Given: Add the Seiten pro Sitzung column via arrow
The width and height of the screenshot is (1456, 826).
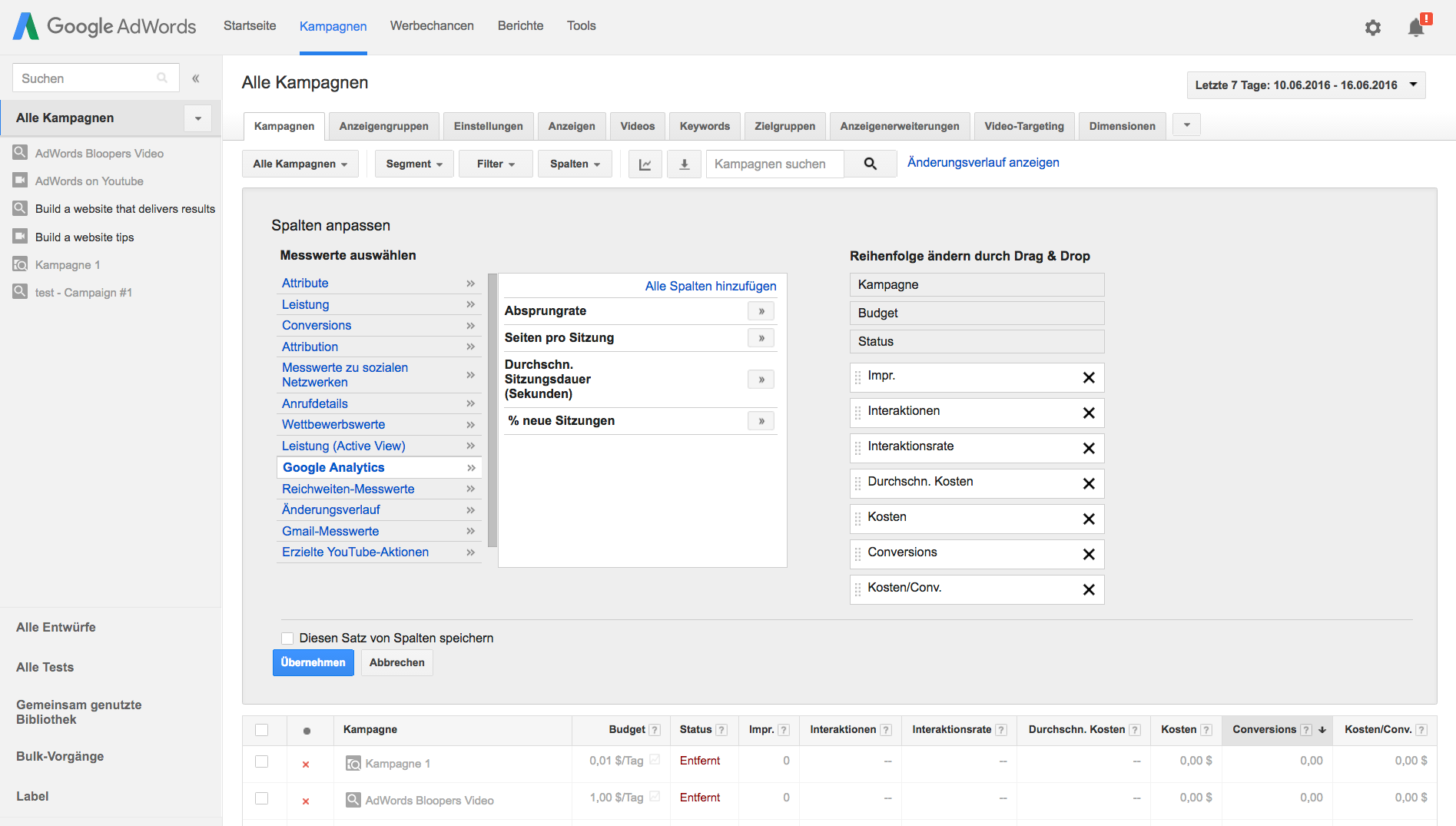Looking at the screenshot, I should click(761, 338).
